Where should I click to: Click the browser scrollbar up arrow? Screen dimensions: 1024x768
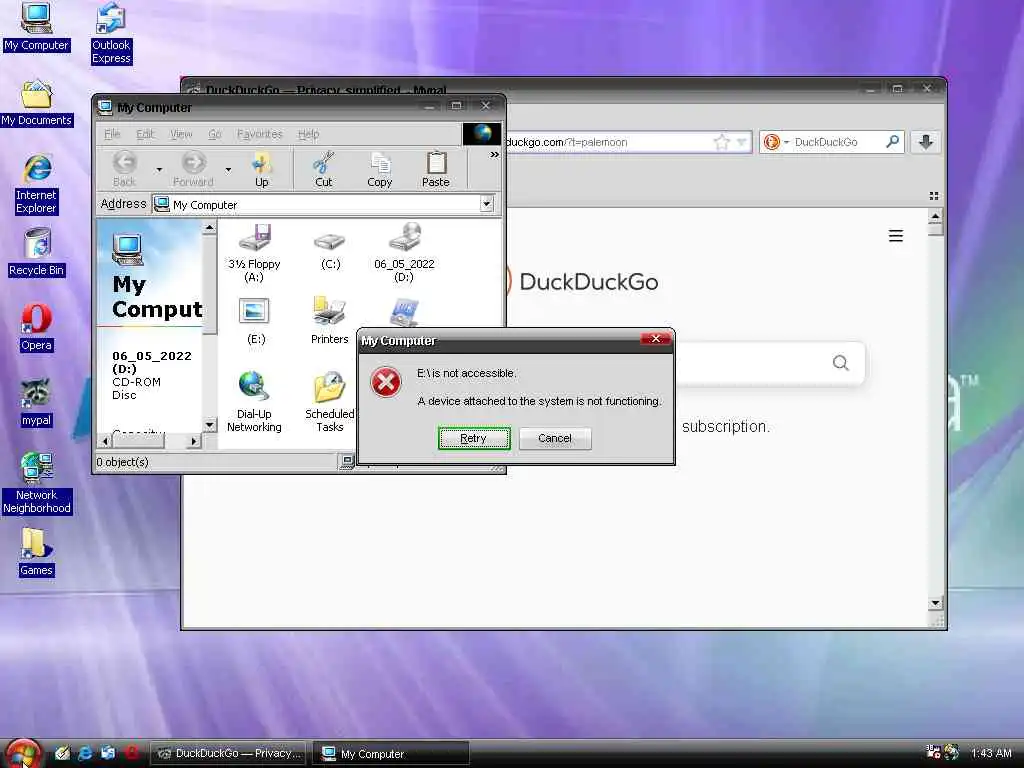coord(935,216)
